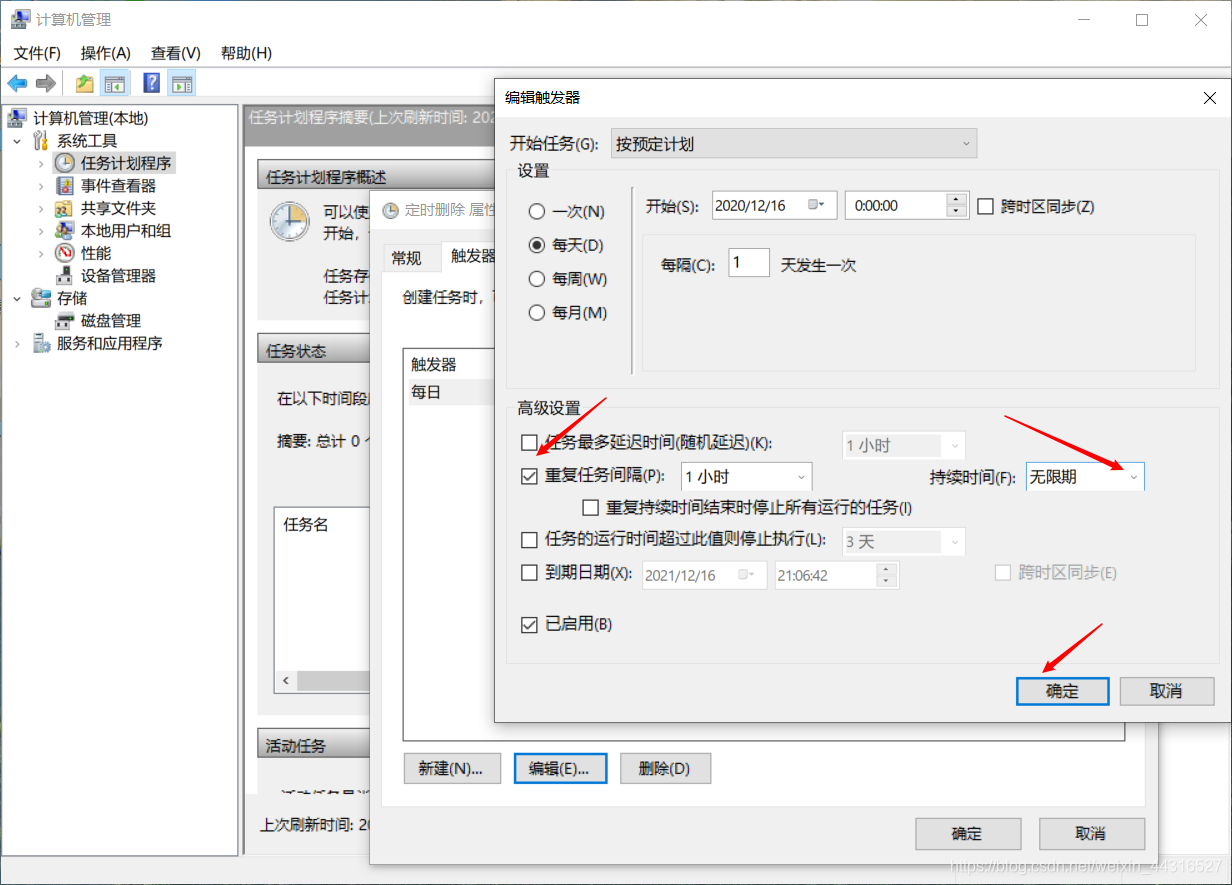Open the 重复任务间隔 1 小时 dropdown
The width and height of the screenshot is (1232, 885).
tap(746, 477)
